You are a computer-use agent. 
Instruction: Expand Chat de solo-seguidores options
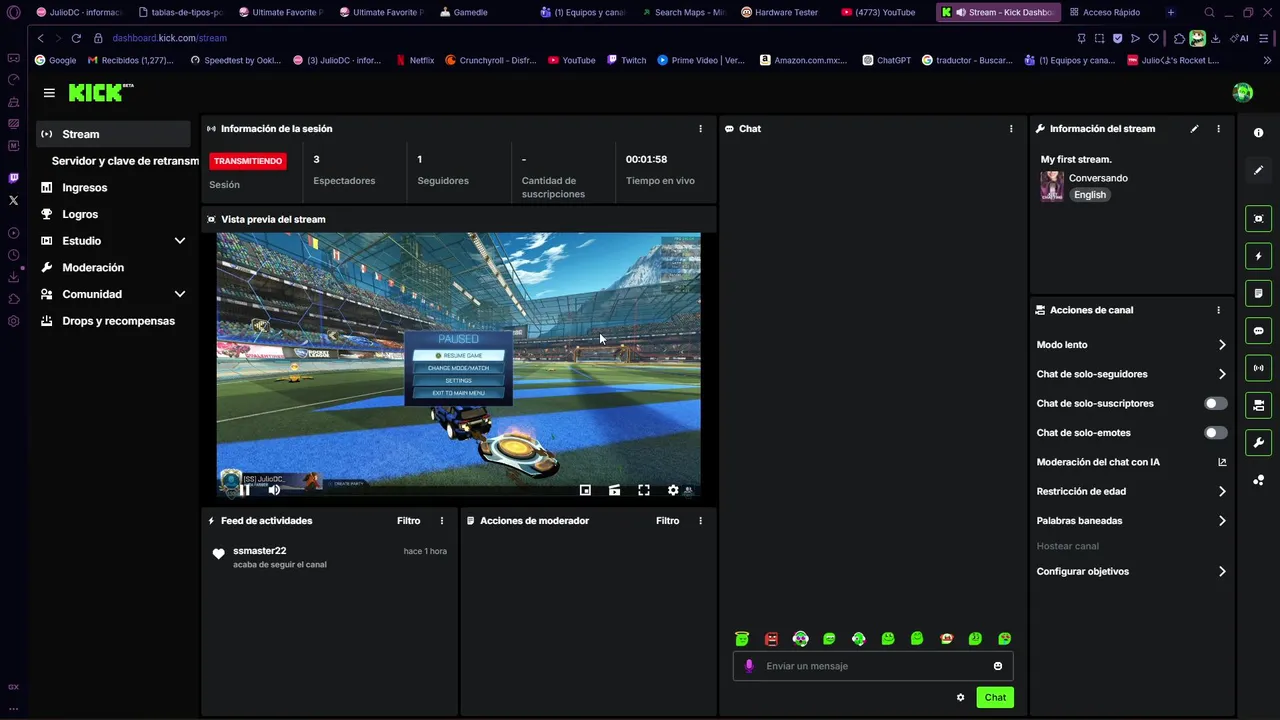point(1131,374)
